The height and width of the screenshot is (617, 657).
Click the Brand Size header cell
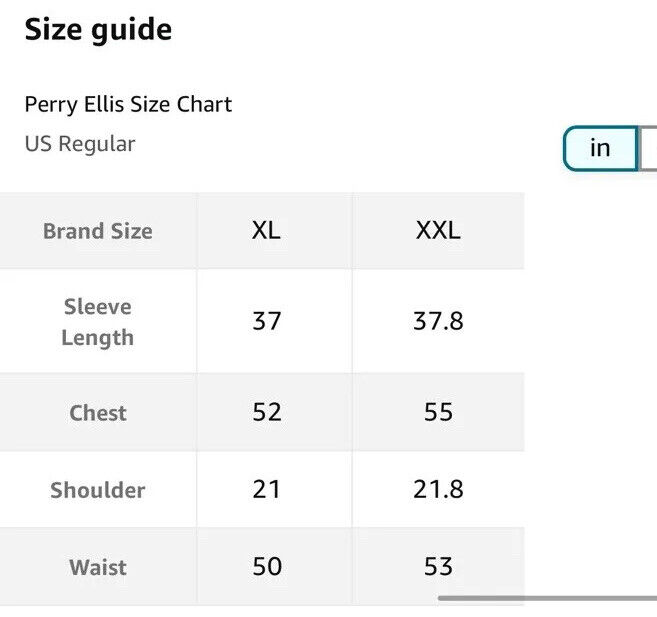(x=98, y=231)
